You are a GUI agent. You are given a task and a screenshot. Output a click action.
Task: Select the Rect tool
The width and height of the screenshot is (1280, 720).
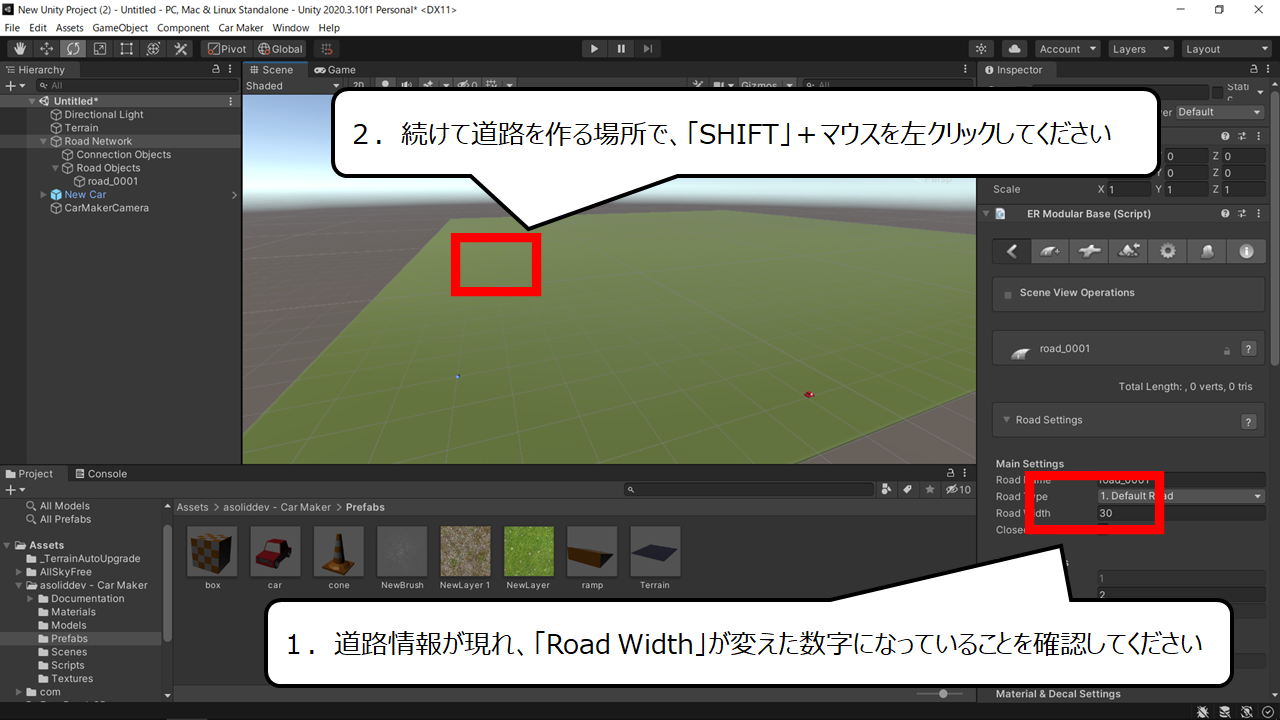[127, 49]
